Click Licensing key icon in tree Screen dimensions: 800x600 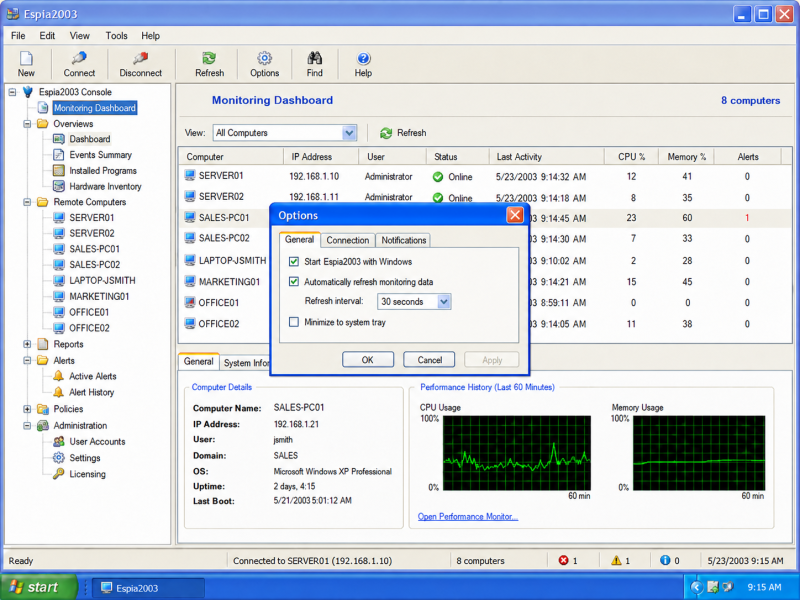(x=59, y=474)
